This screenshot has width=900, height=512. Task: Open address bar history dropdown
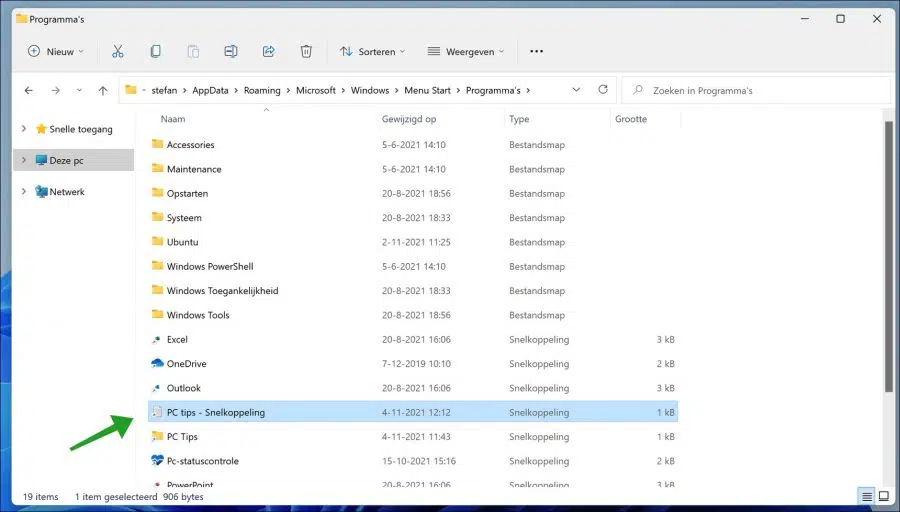click(x=576, y=90)
